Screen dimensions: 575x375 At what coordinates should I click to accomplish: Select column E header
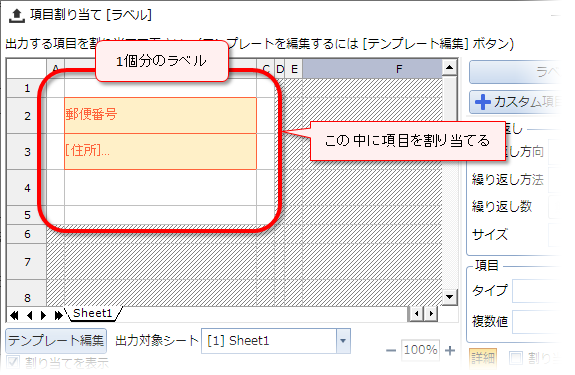point(294,69)
